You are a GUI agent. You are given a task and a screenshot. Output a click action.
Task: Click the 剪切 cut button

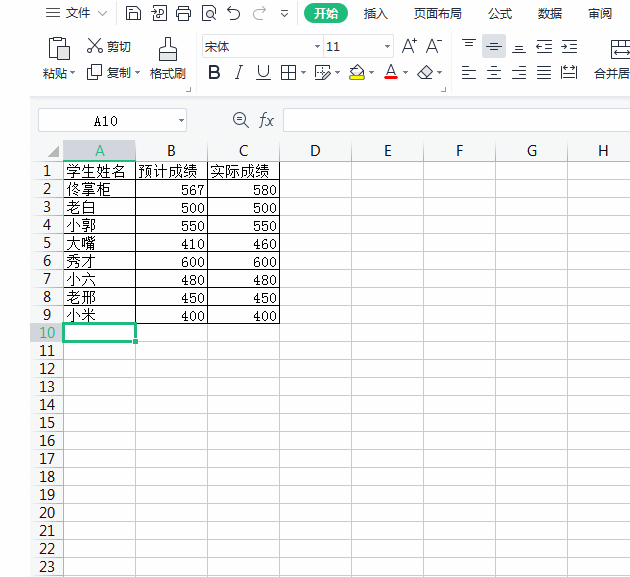[108, 46]
